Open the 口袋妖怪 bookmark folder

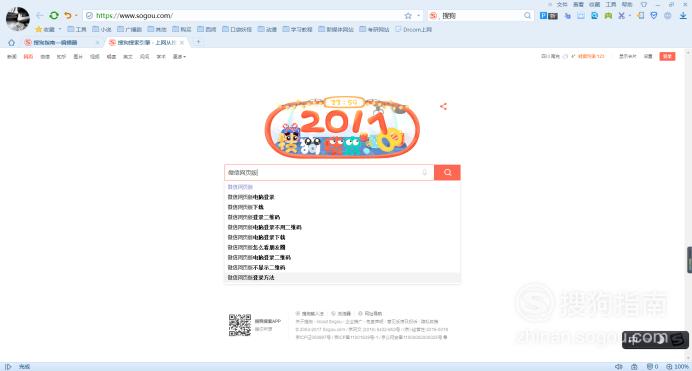coord(237,30)
